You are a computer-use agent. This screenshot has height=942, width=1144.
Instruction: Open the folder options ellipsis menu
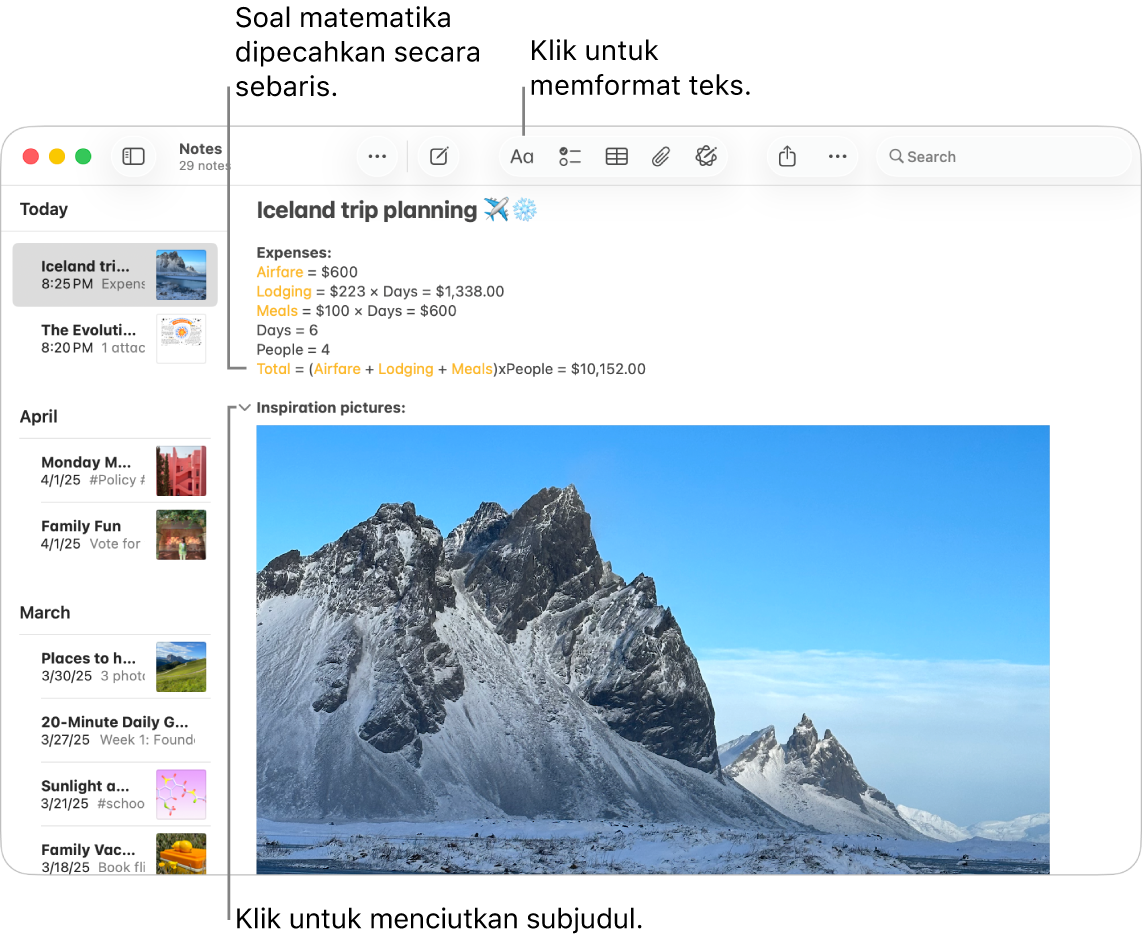point(377,156)
